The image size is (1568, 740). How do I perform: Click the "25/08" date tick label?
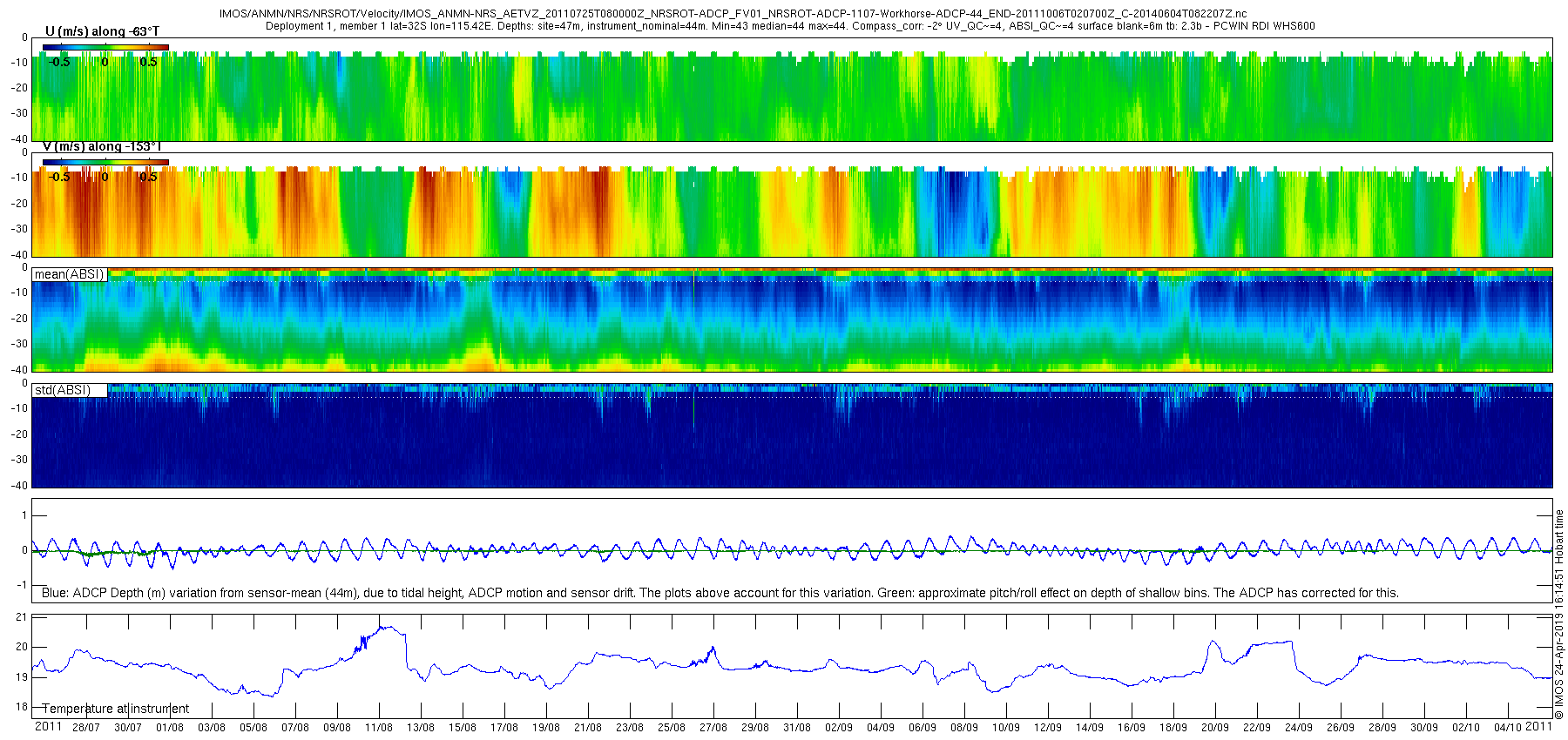pos(671,728)
